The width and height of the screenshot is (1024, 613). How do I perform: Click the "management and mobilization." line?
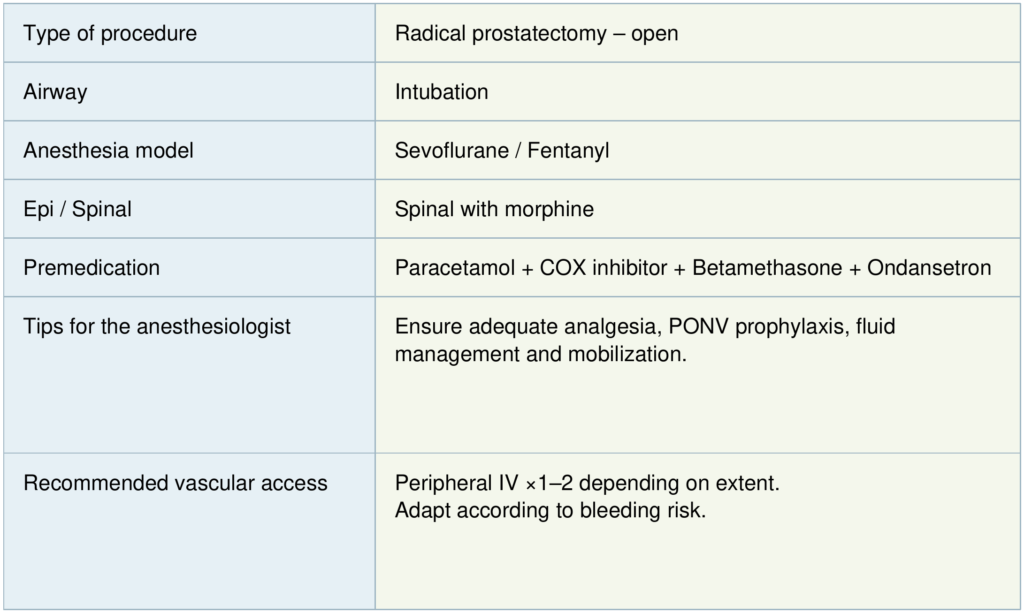(541, 354)
